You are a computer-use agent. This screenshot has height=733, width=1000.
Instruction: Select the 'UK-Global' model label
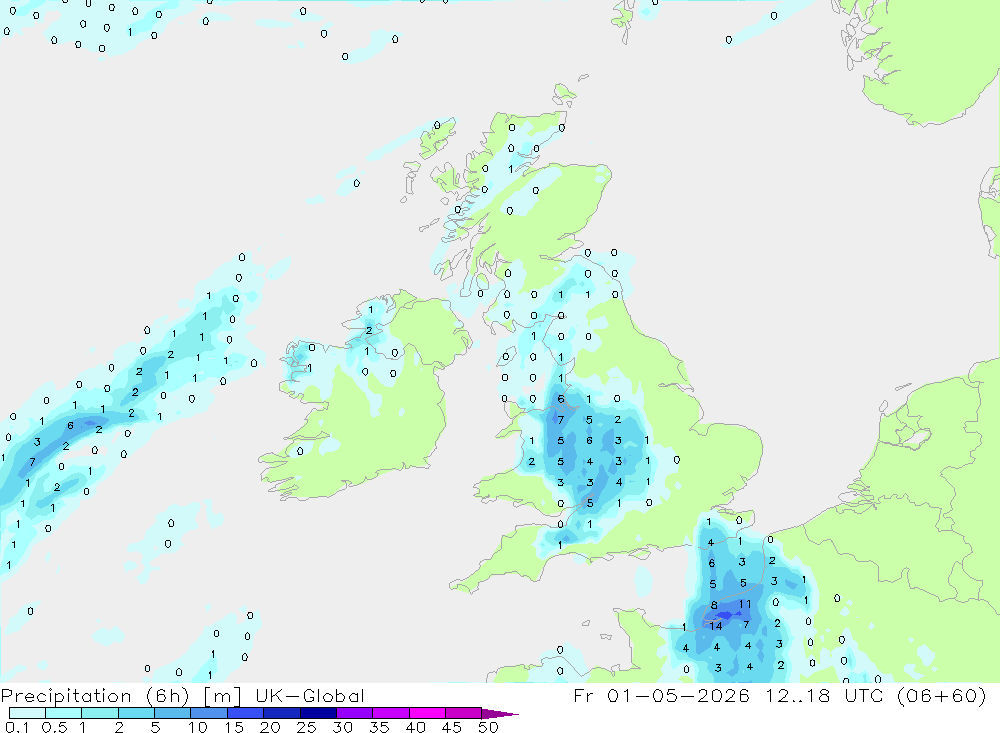(x=310, y=696)
